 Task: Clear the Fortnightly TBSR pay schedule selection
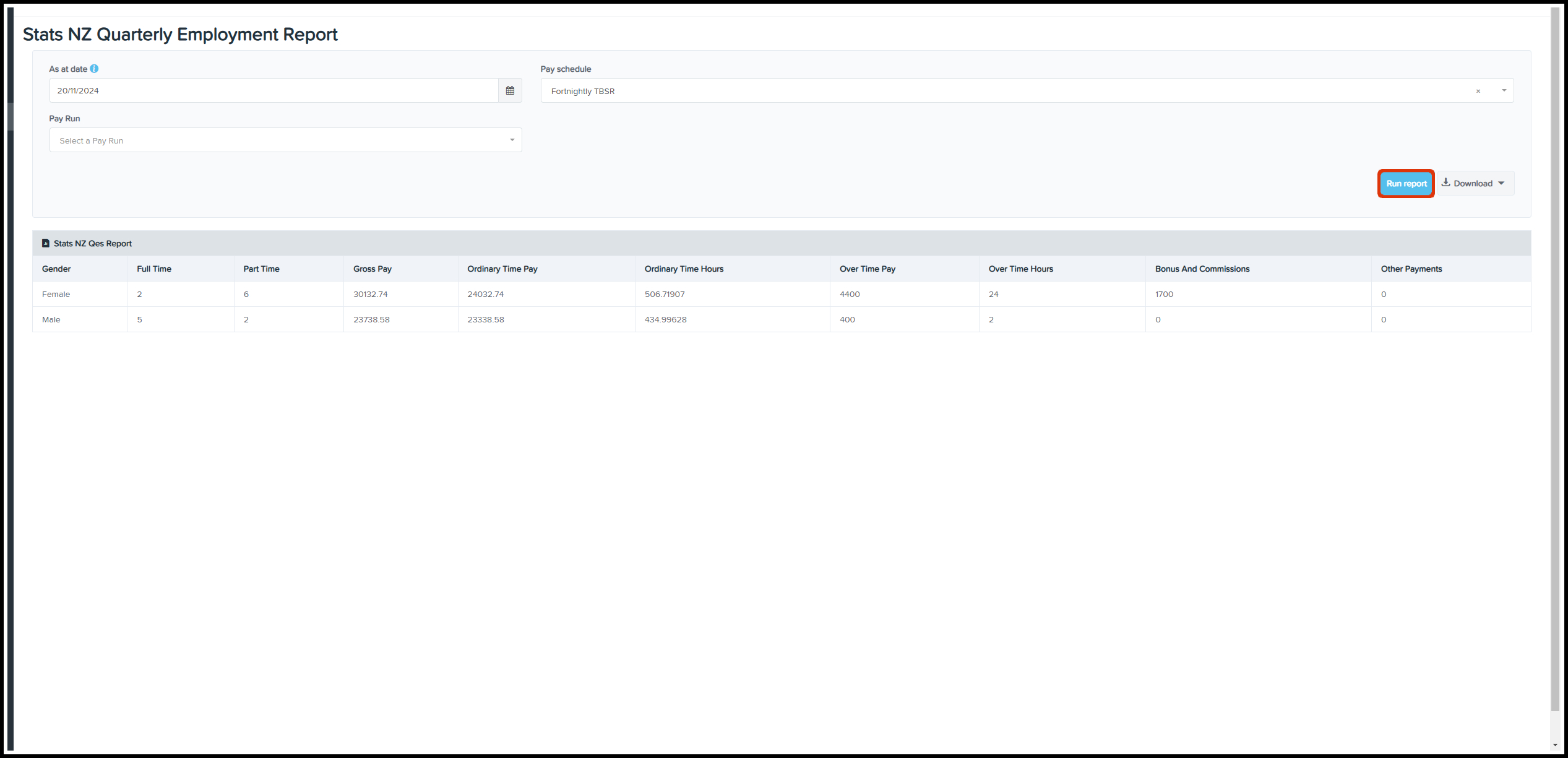(x=1478, y=91)
